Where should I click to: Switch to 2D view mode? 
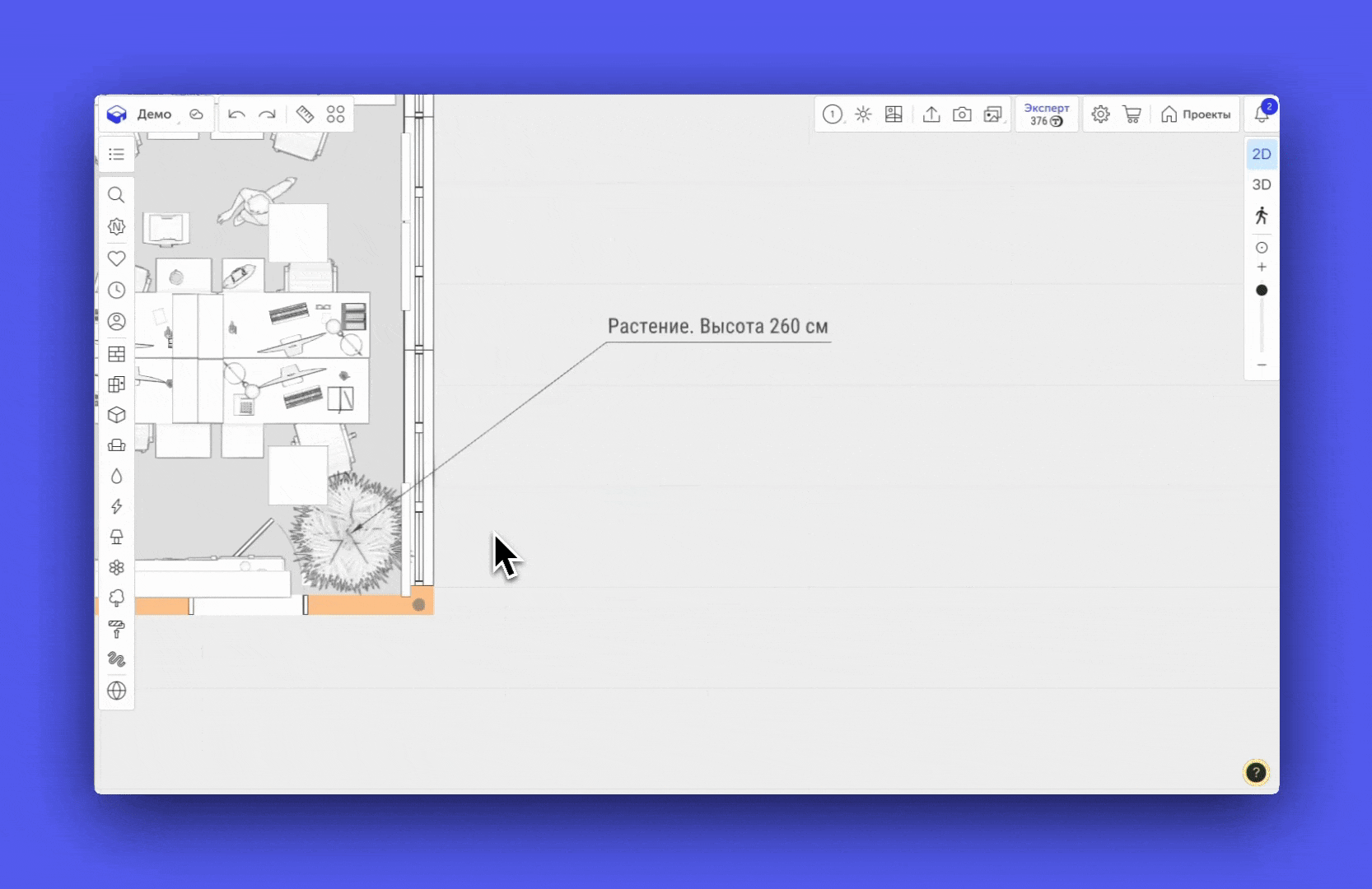pyautogui.click(x=1262, y=154)
